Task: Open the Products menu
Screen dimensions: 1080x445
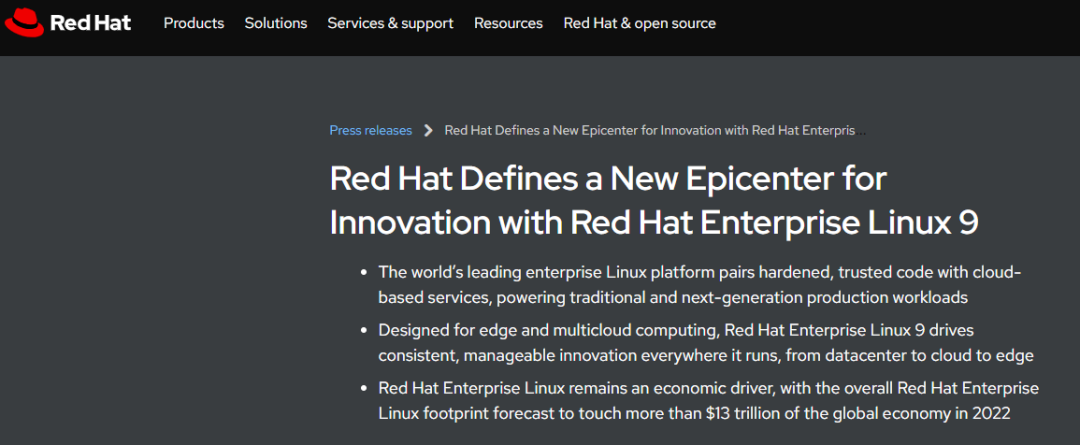Action: 194,23
